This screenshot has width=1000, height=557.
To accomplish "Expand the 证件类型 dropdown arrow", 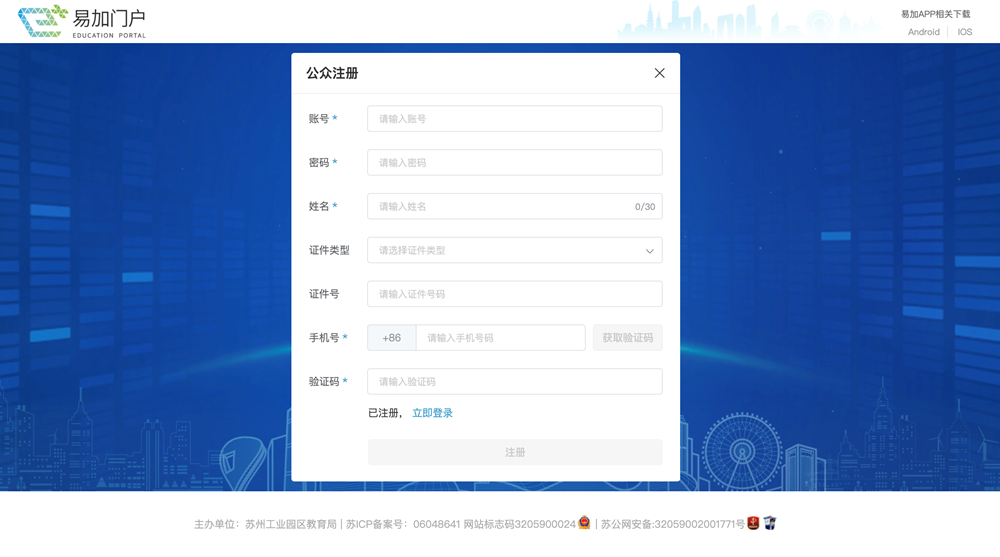I will point(649,251).
